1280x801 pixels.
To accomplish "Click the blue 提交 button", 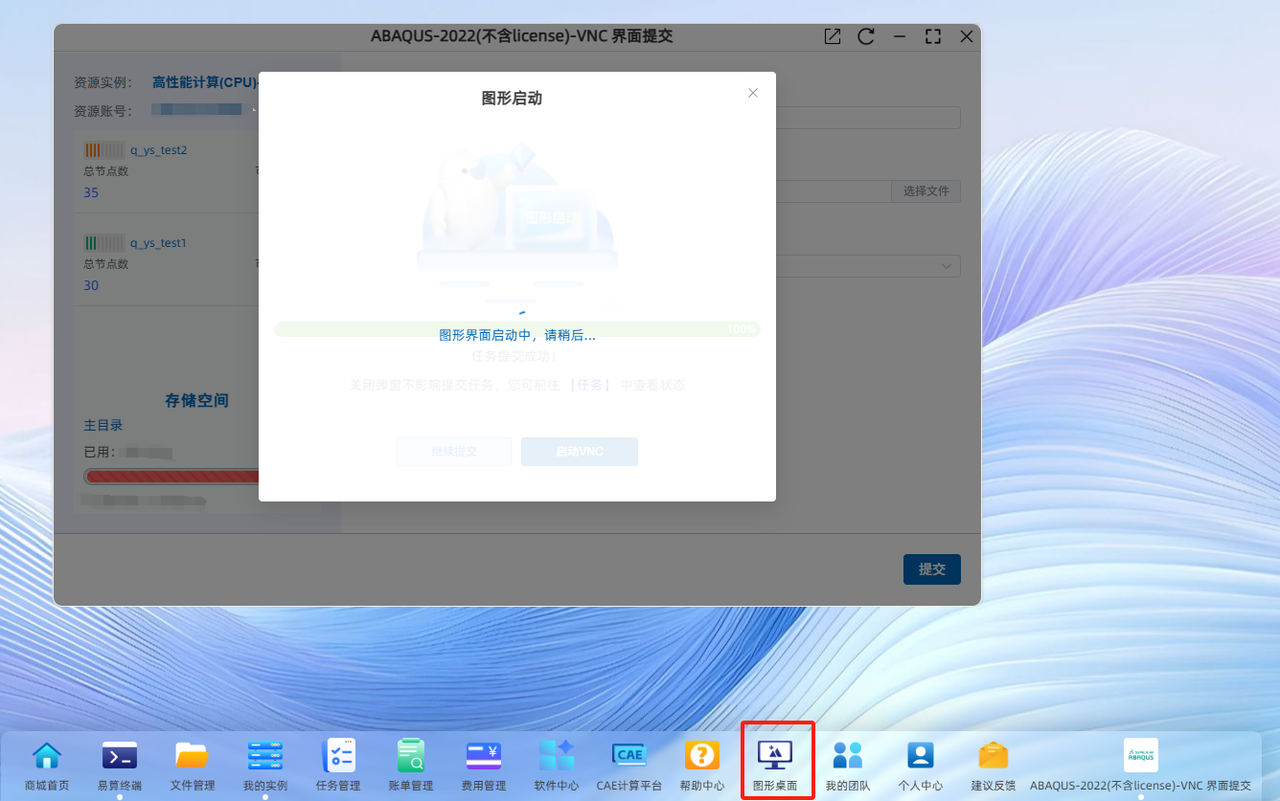I will point(931,569).
